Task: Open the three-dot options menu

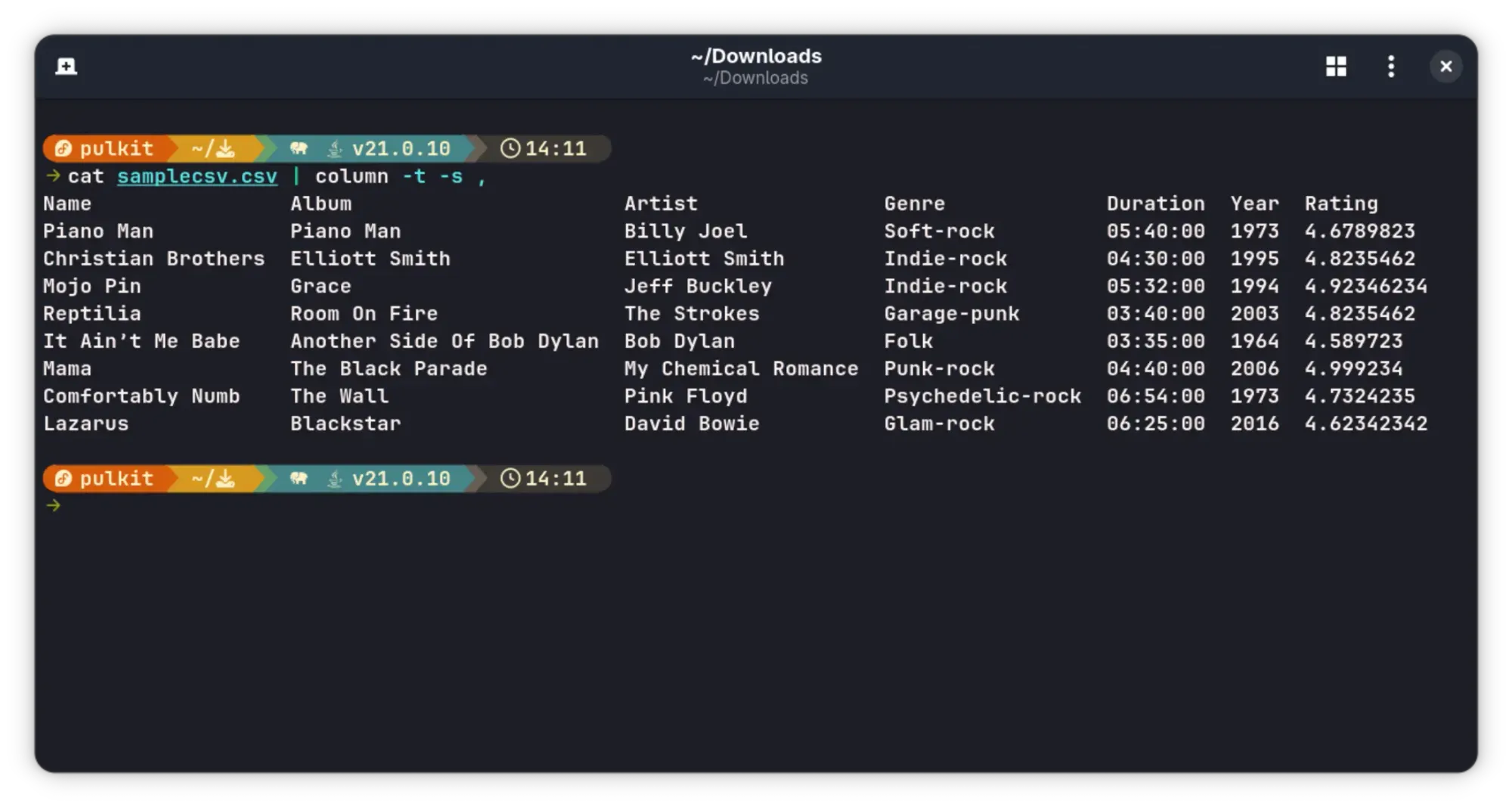Action: 1391,67
